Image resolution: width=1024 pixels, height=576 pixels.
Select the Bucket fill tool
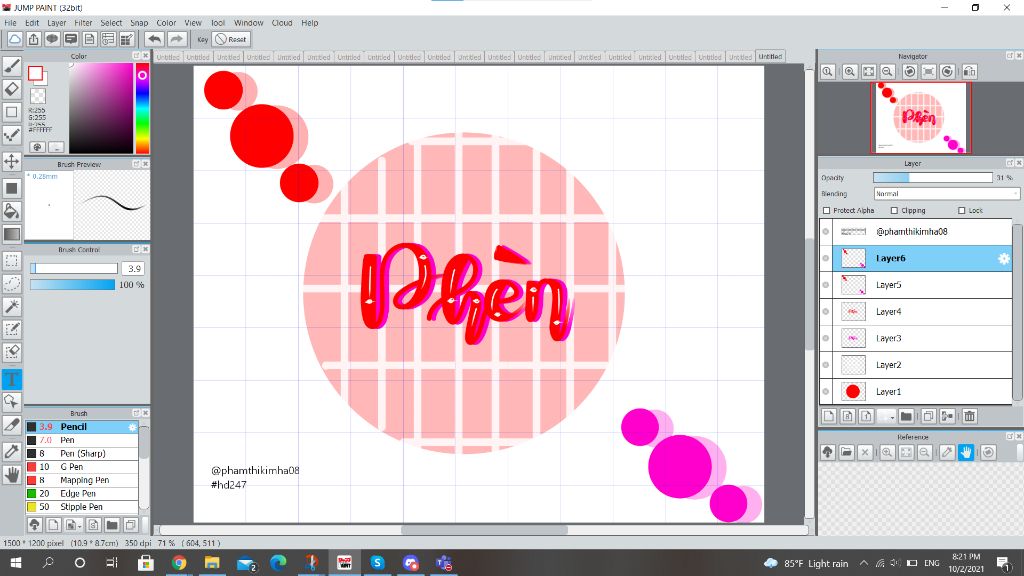[12, 211]
